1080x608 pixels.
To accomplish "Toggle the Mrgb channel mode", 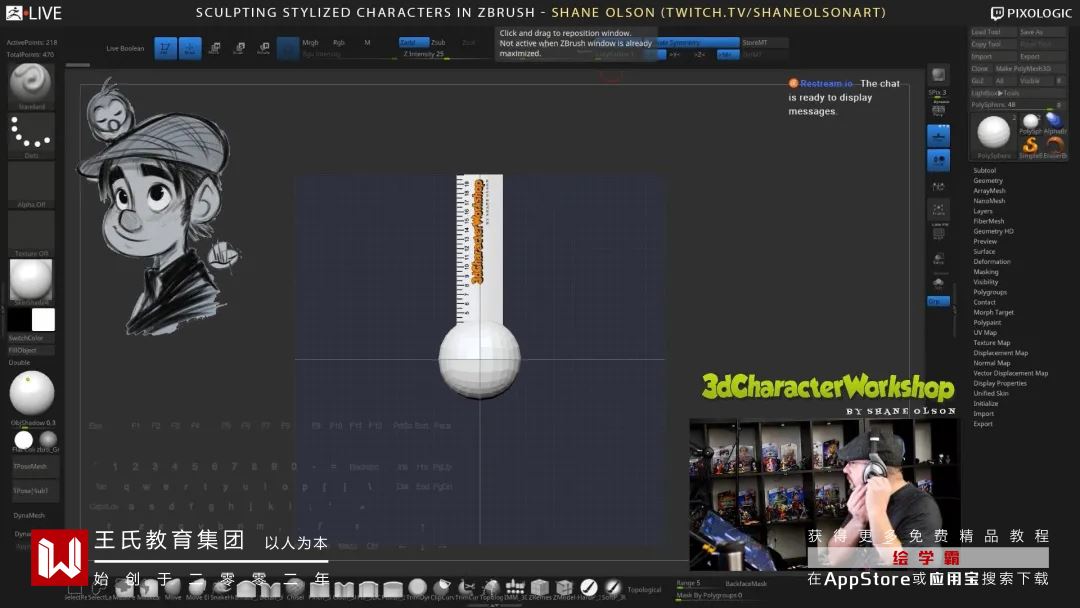I will 310,43.
